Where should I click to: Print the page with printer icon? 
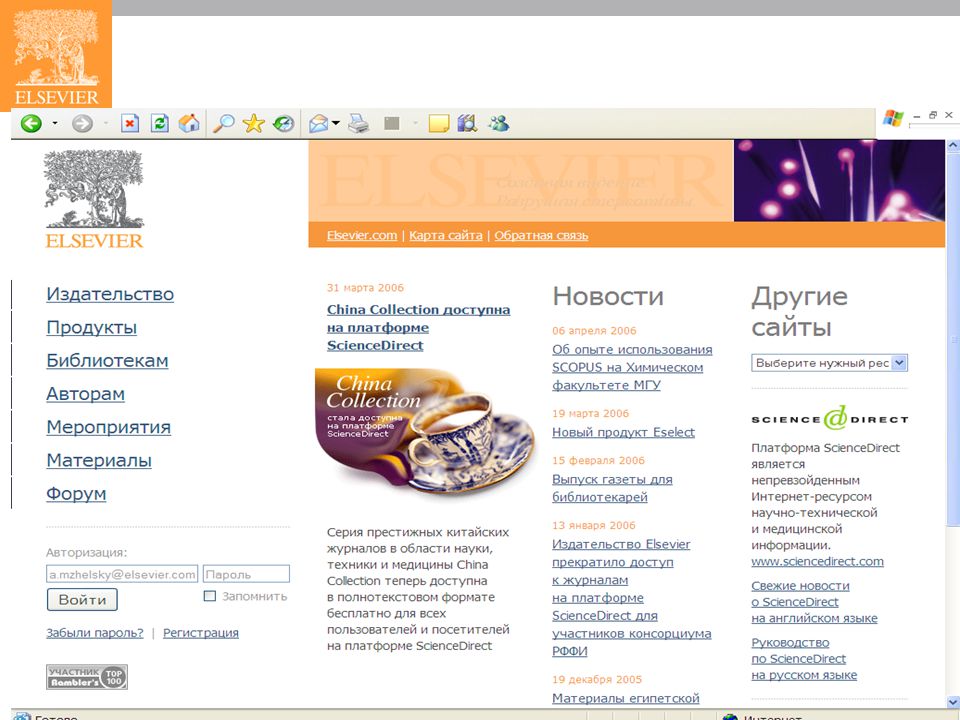[359, 124]
